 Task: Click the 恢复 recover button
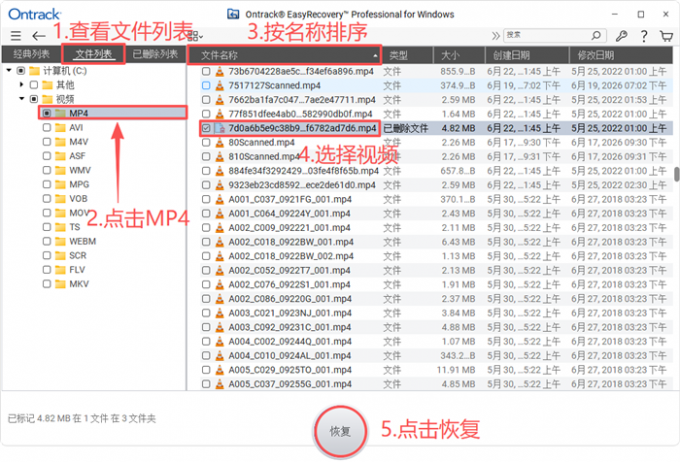(340, 431)
